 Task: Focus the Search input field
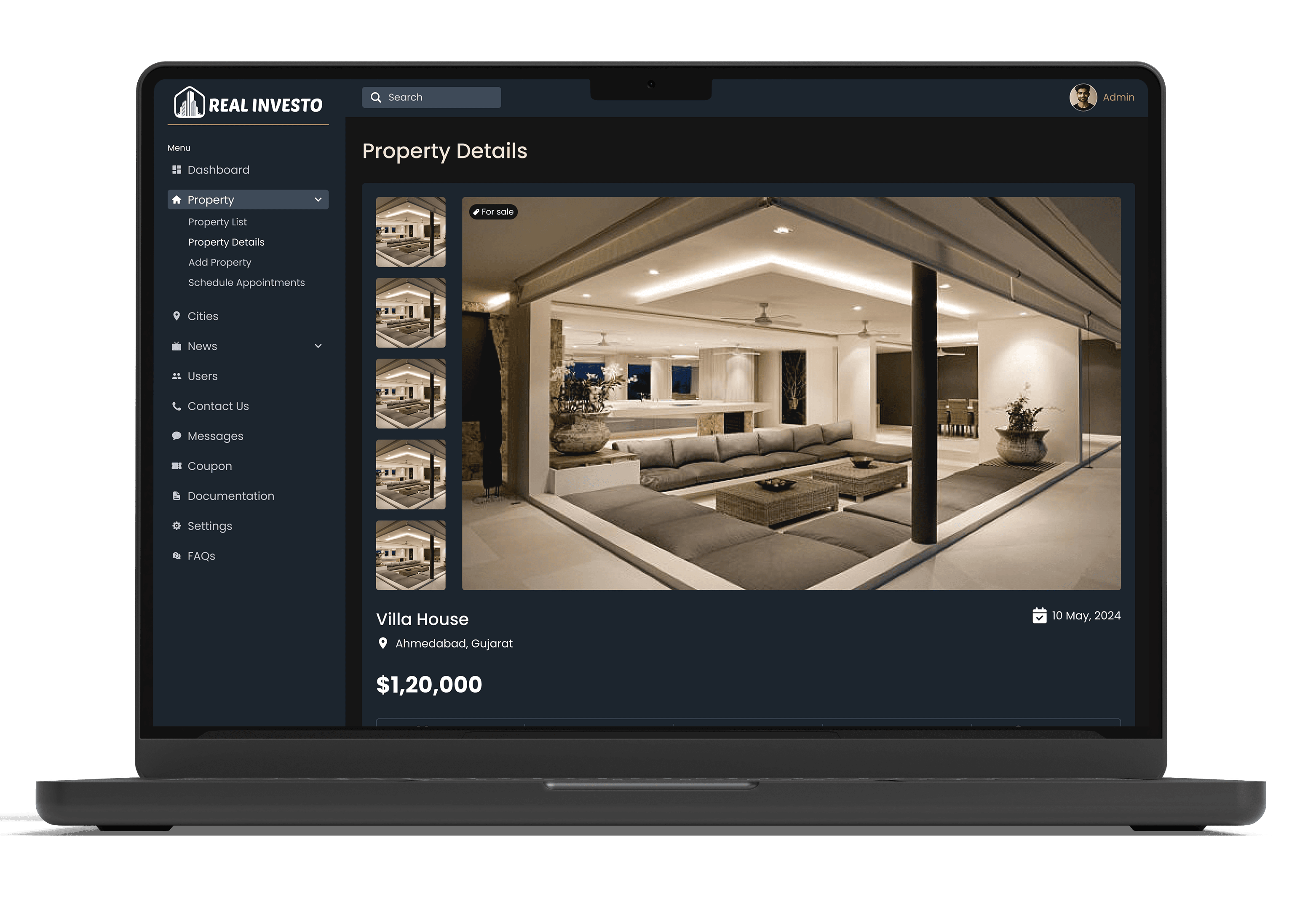tap(431, 97)
